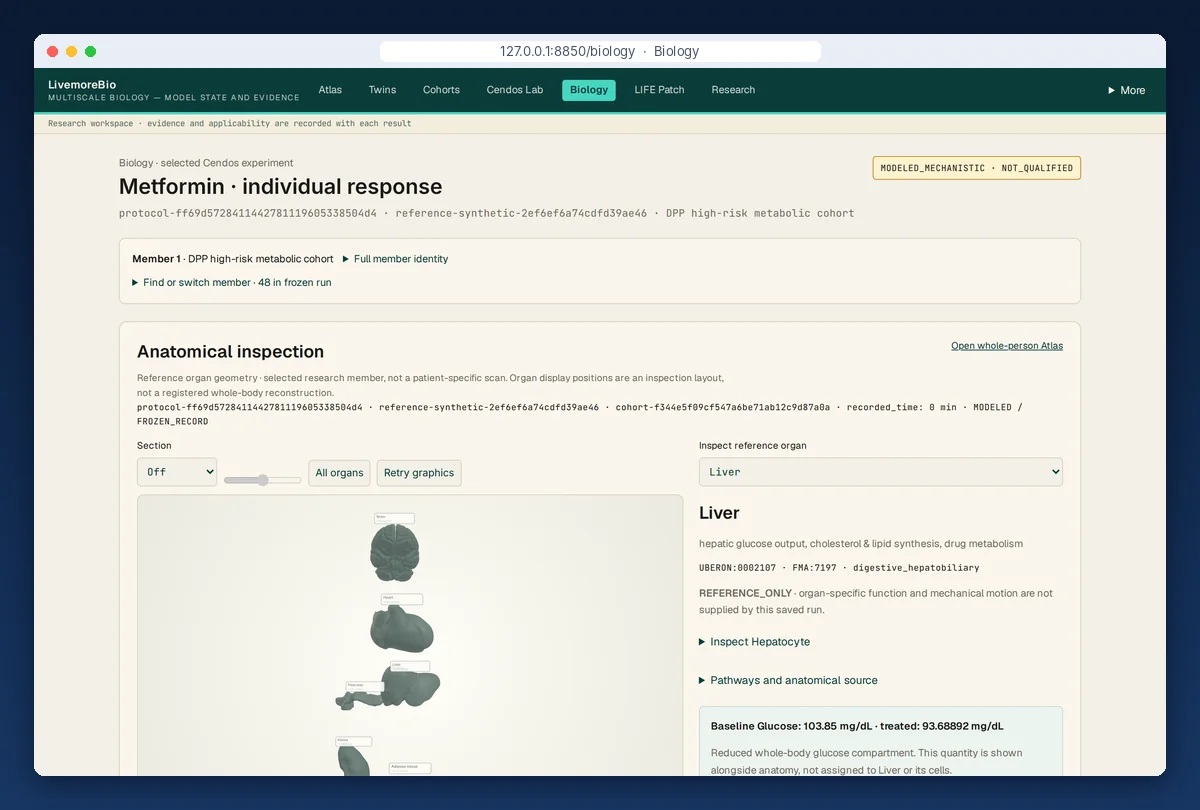Click the pancreas organ model

click(358, 699)
